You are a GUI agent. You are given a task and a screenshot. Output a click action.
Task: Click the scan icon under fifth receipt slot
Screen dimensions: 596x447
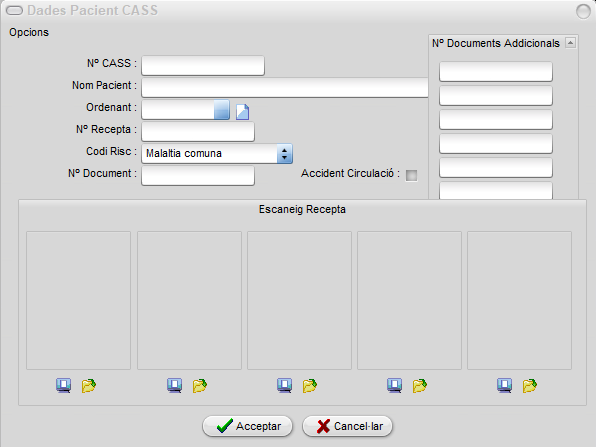(504, 385)
